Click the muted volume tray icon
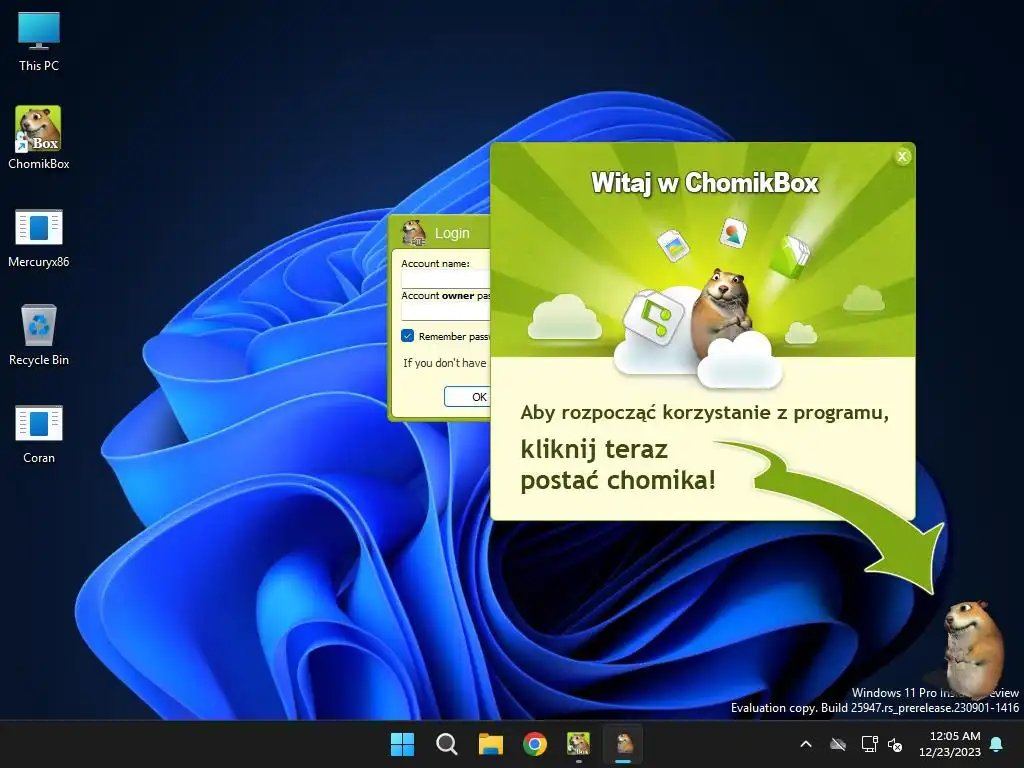Image resolution: width=1024 pixels, height=768 pixels. pyautogui.click(x=895, y=744)
